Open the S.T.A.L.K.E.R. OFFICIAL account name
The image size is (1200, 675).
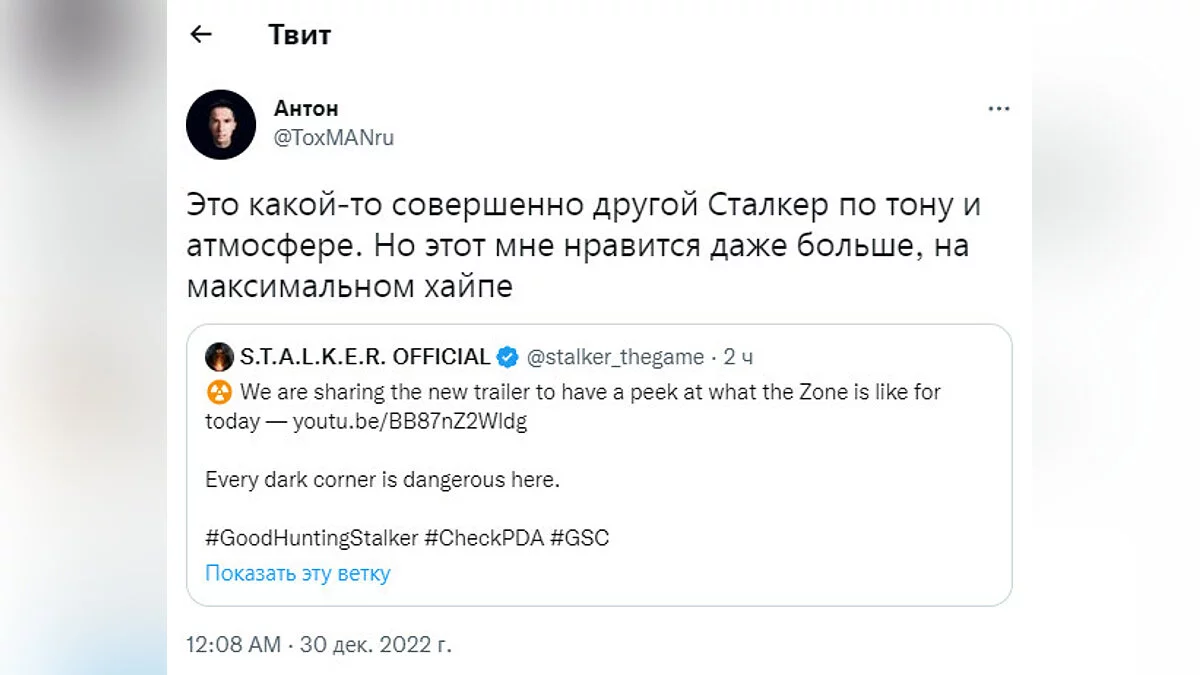tap(365, 357)
